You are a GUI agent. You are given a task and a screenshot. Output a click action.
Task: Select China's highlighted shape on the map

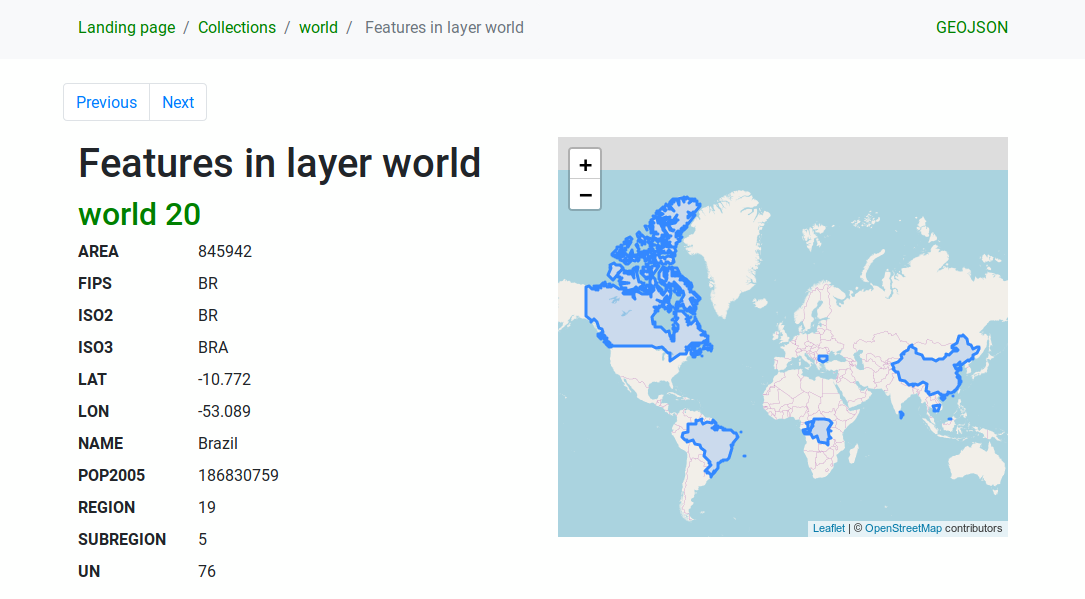[x=930, y=370]
